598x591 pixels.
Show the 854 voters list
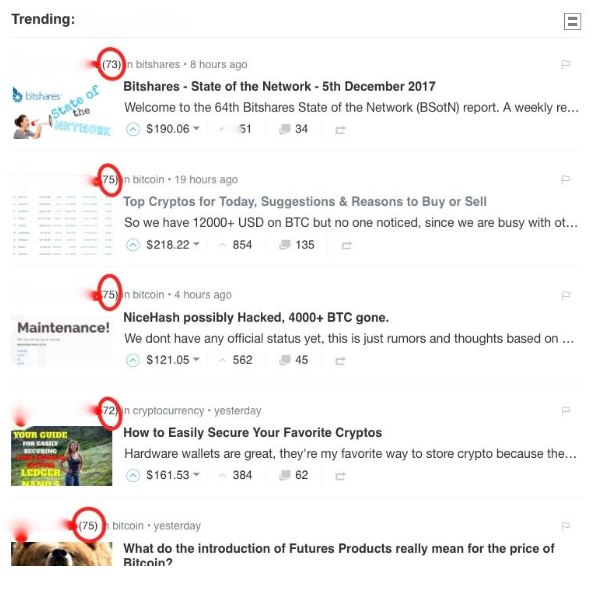click(x=242, y=245)
